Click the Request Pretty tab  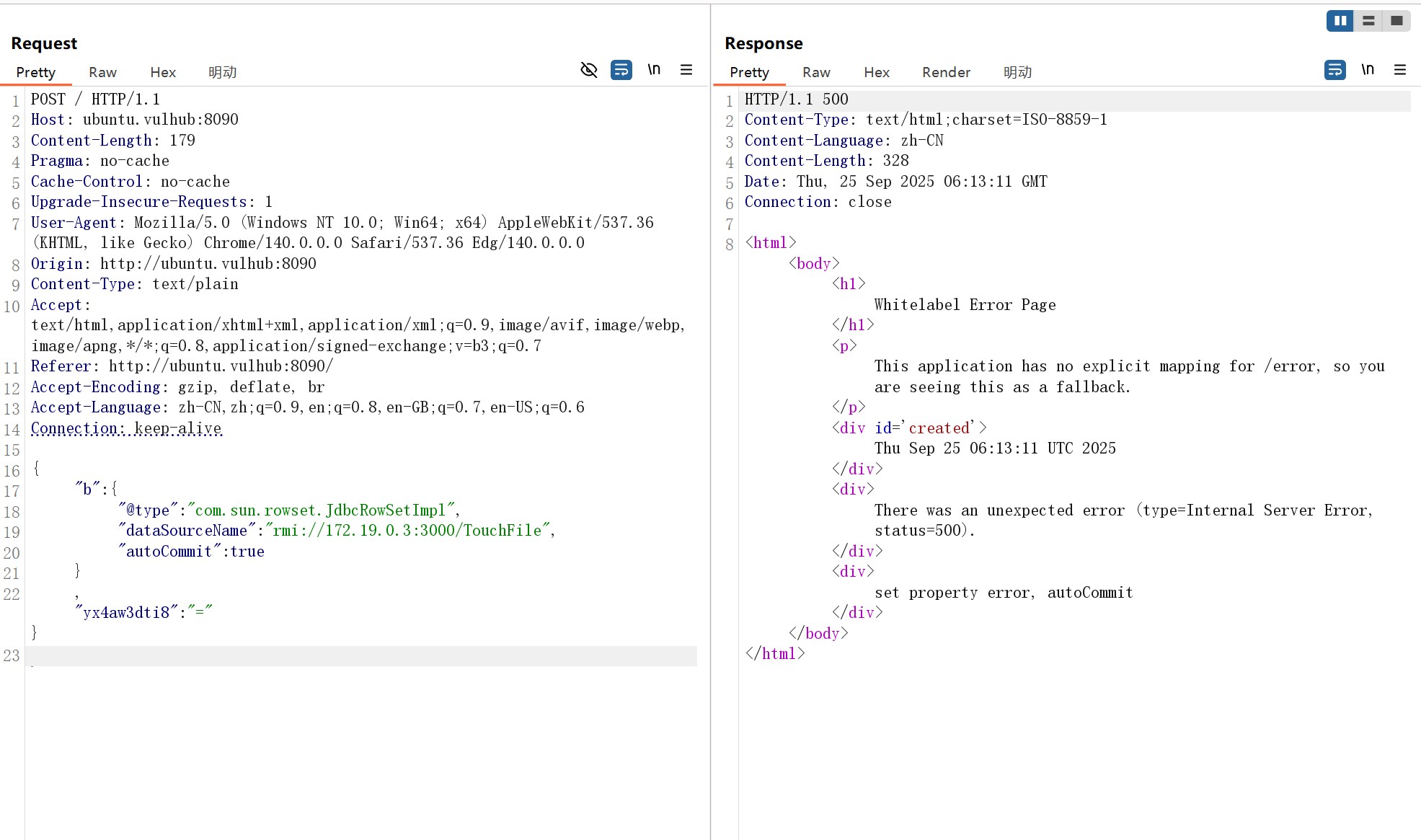tap(35, 72)
